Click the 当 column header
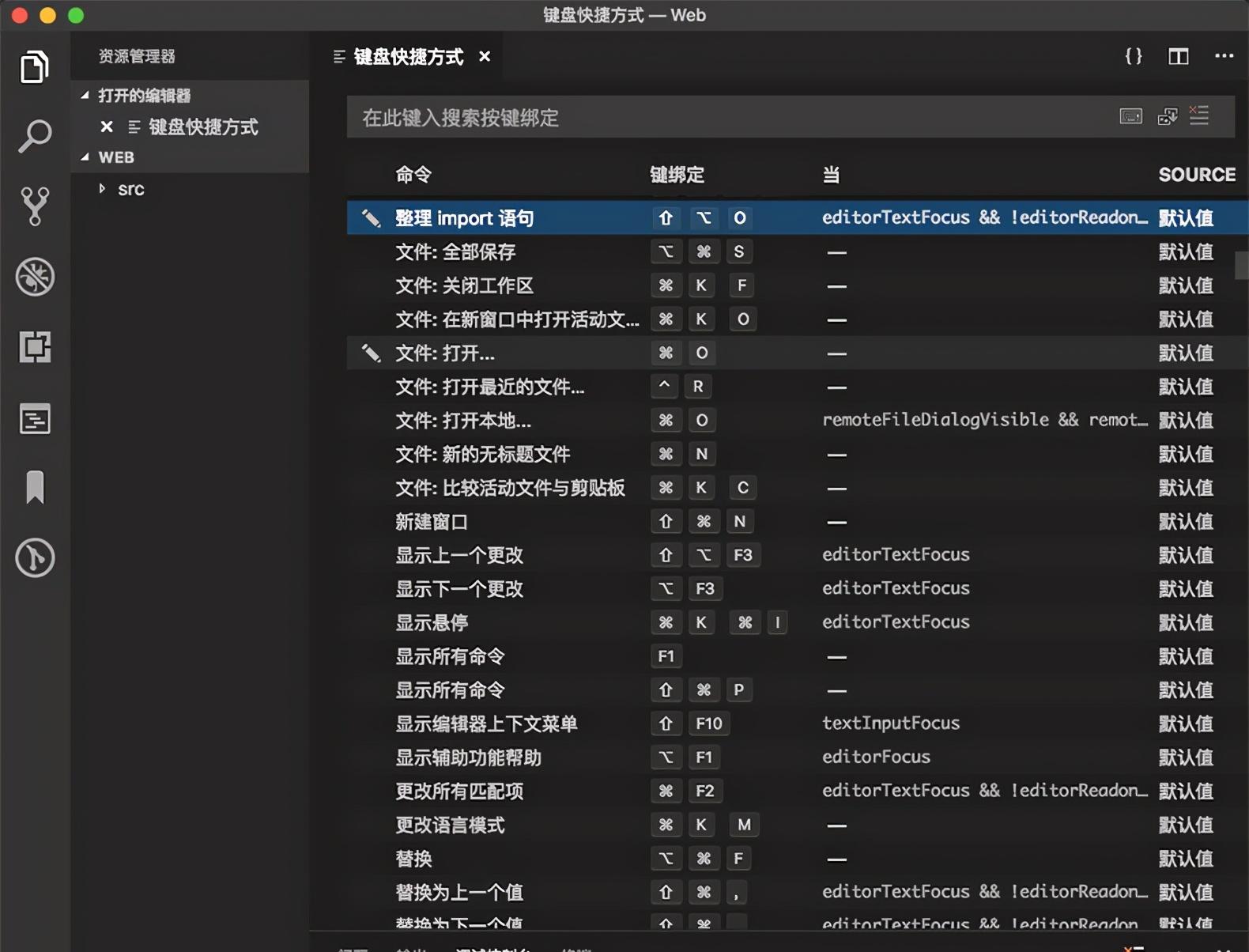 point(831,175)
